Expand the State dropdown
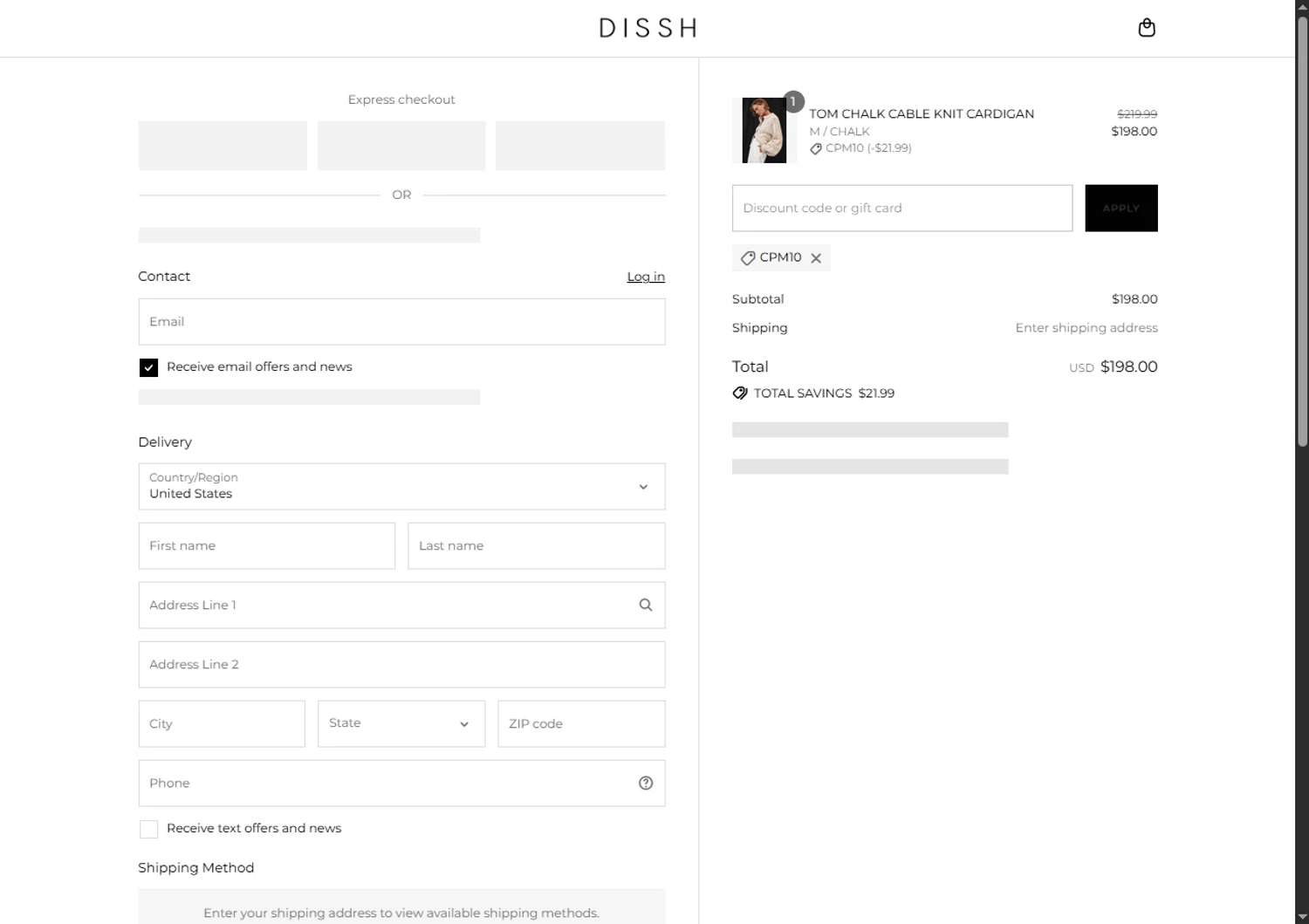 pyautogui.click(x=401, y=723)
